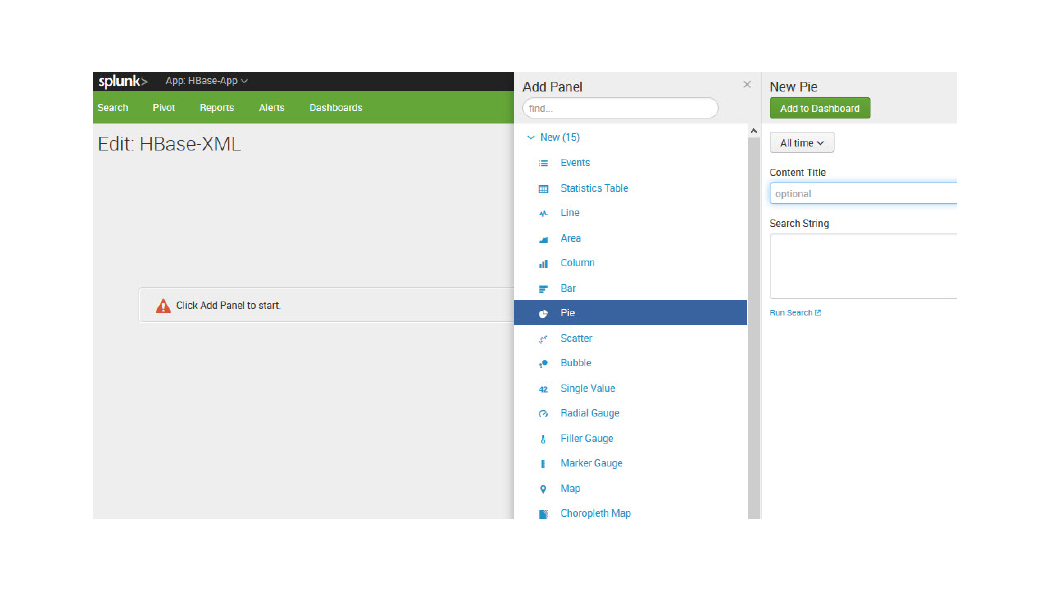Open the Run Search link
Image resolution: width=1050 pixels, height=590 pixels.
coord(794,313)
